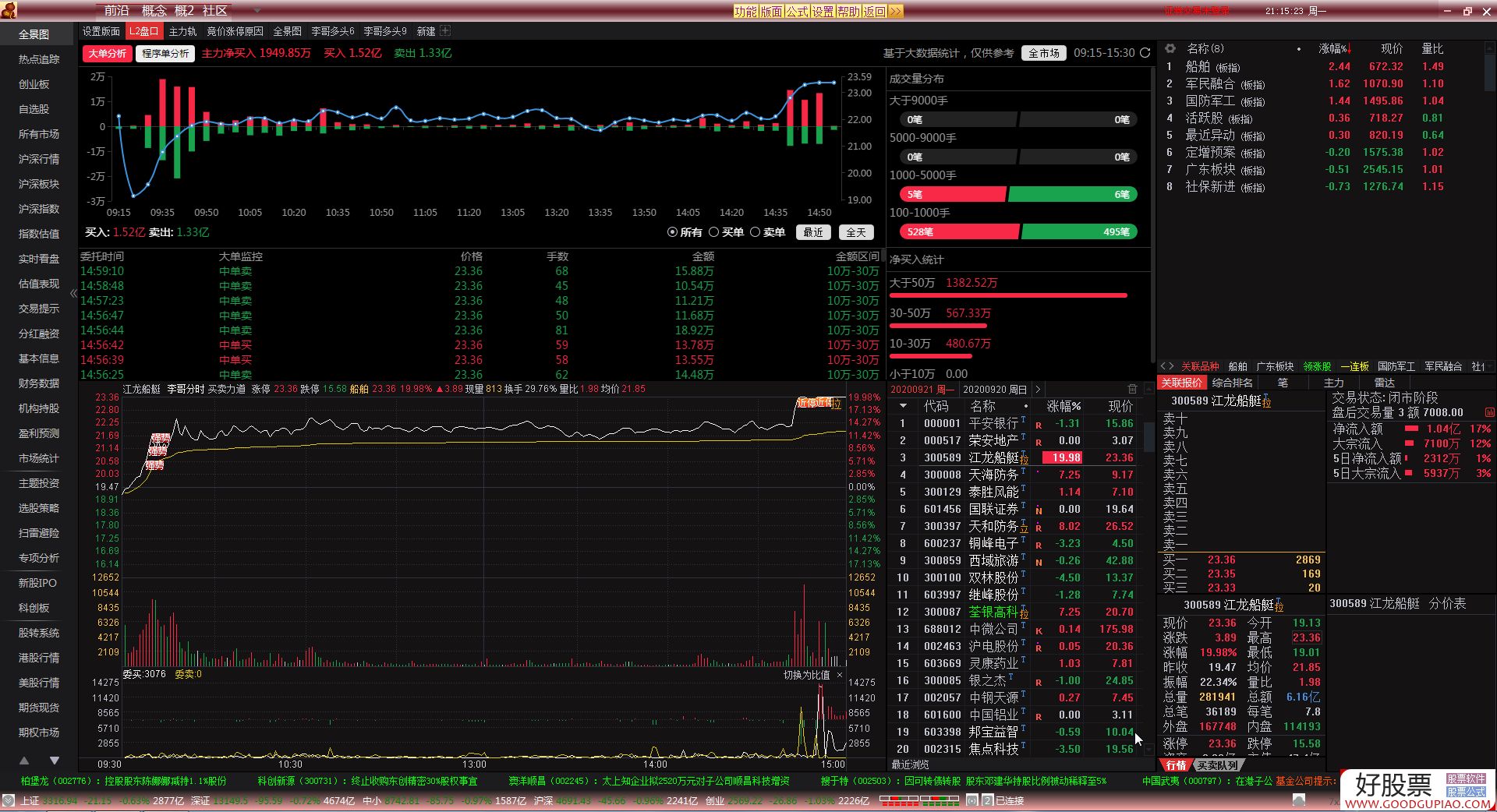Select the 李哥多头6 tab
The image size is (1497, 812).
click(333, 31)
